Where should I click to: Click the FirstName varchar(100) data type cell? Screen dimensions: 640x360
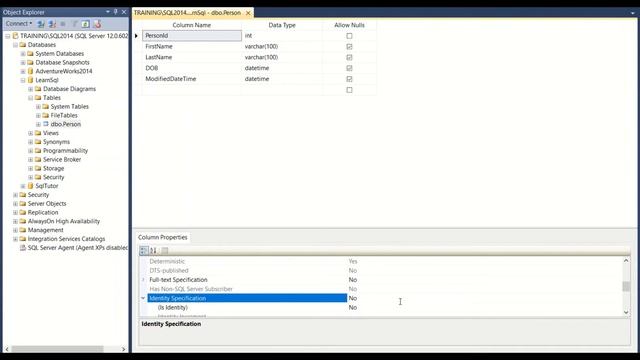(x=282, y=47)
